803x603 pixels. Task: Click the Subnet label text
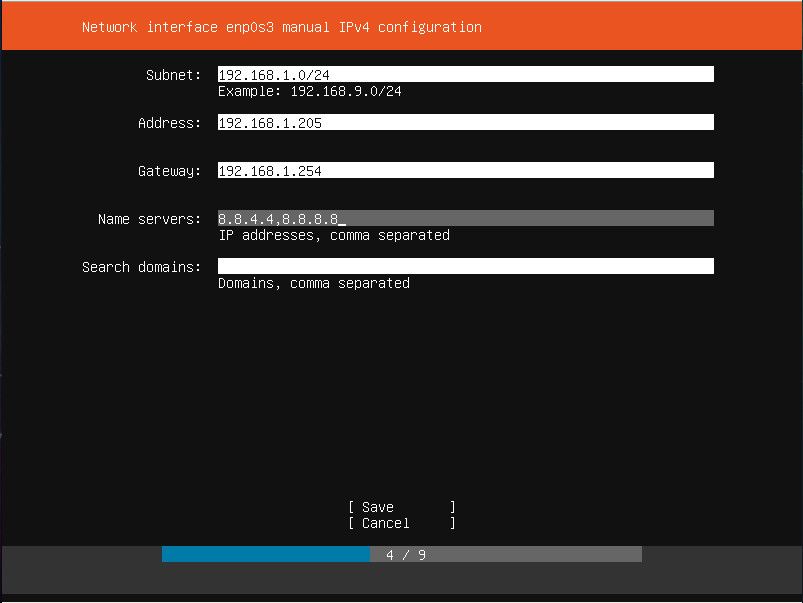point(172,74)
